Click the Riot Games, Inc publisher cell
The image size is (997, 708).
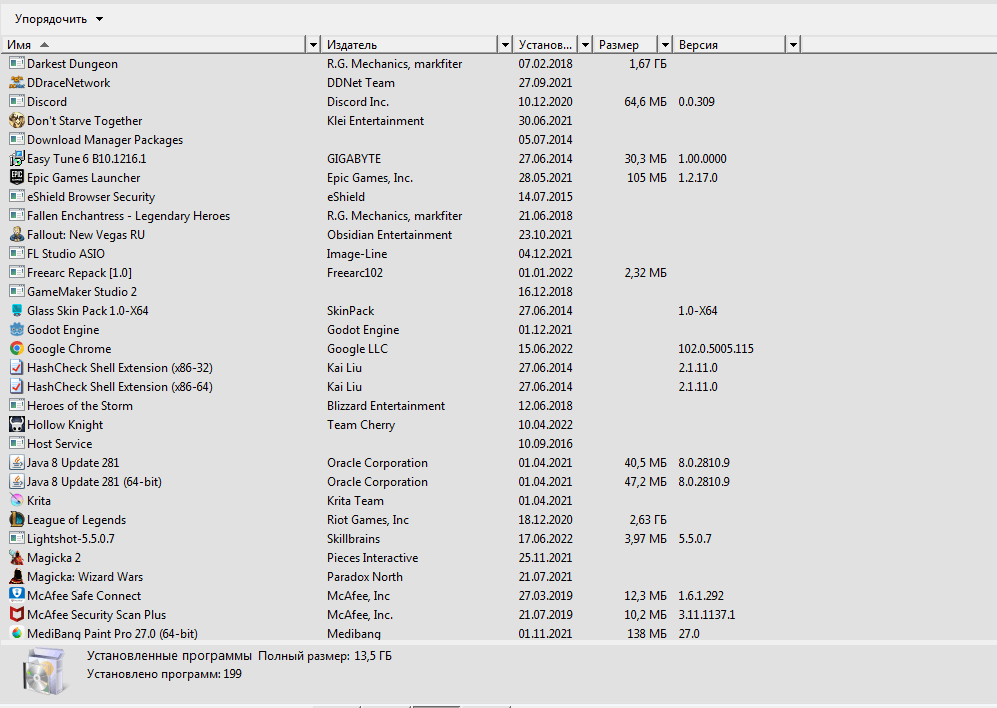pos(368,520)
